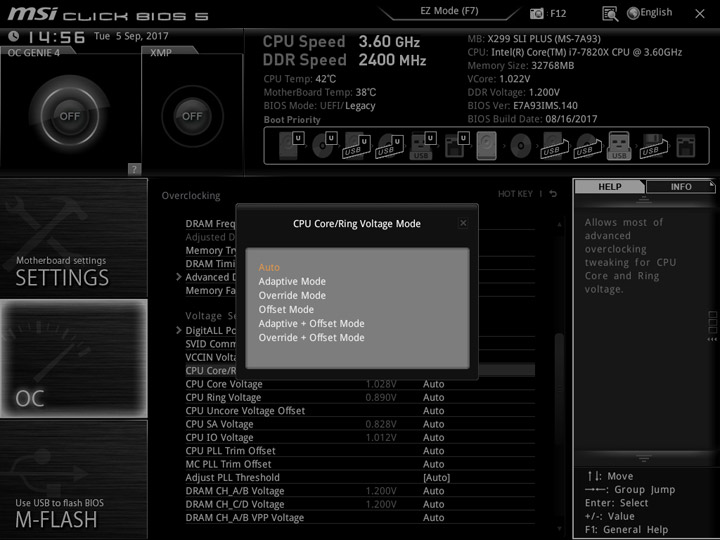
Task: Choose Auto voltage mode option
Action: pos(269,267)
